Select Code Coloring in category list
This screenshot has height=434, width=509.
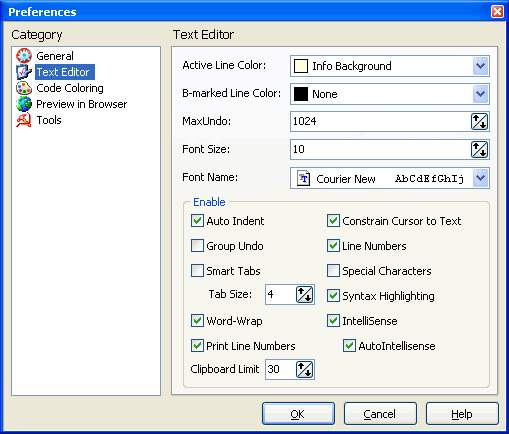70,88
